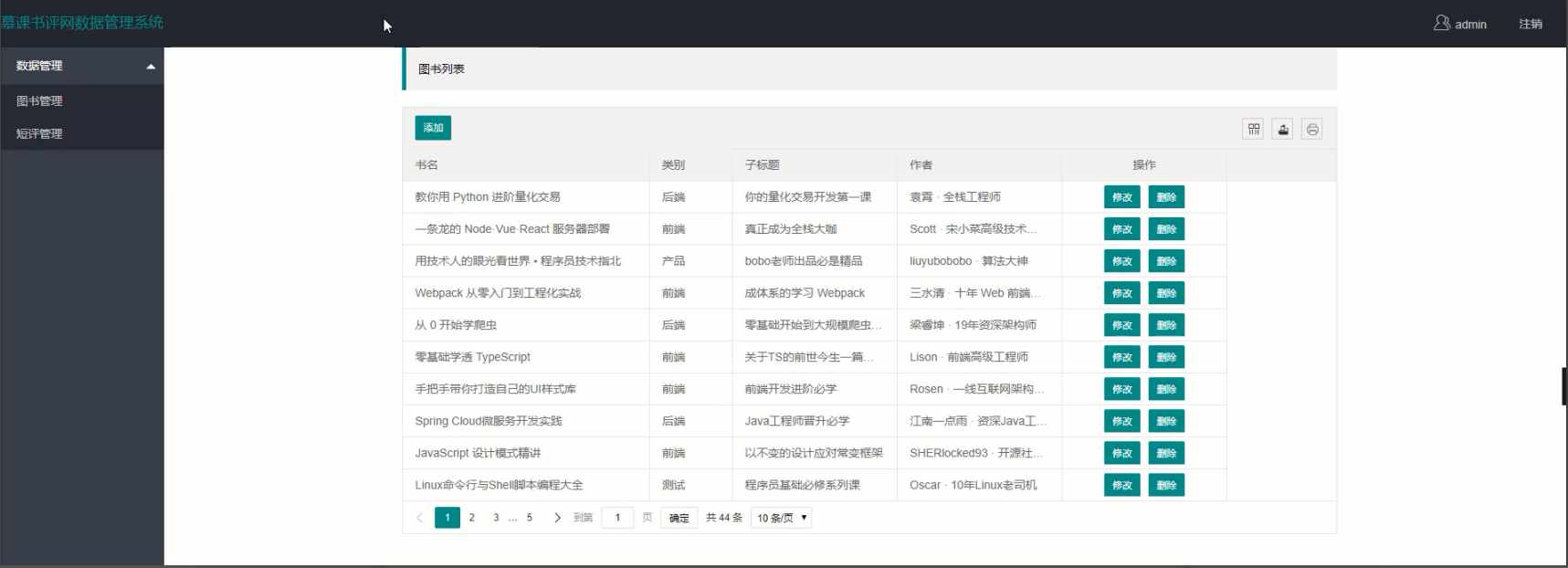Click the 测试 category cell
Viewport: 1568px width, 568px height.
690,485
